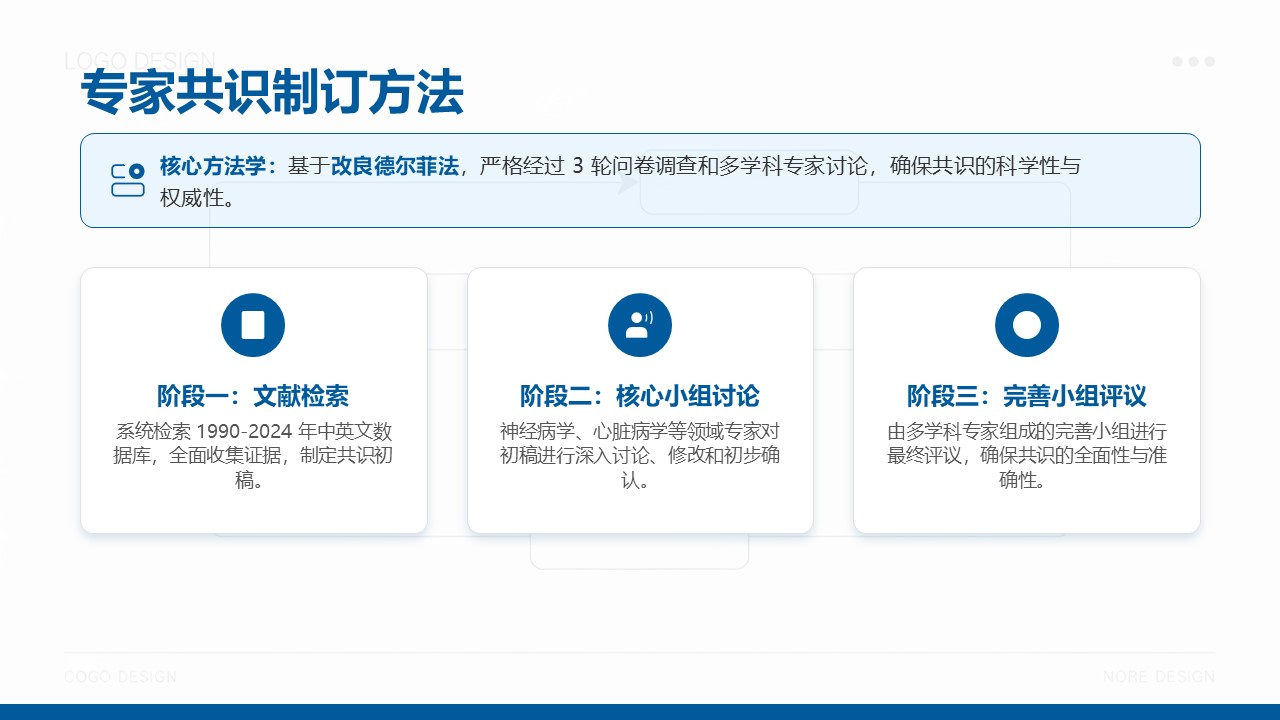Click the dark blue bar at slide bottom

point(640,712)
